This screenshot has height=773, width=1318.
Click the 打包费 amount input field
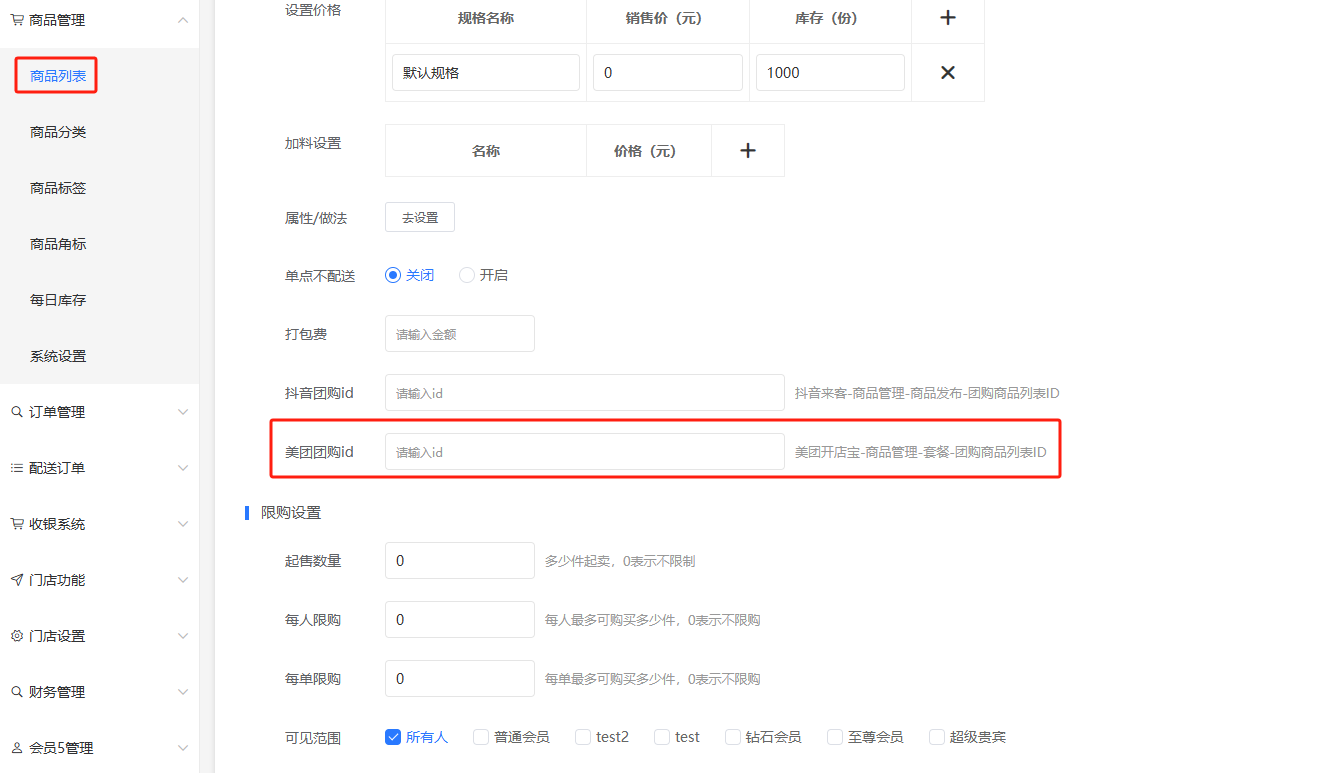pyautogui.click(x=459, y=334)
